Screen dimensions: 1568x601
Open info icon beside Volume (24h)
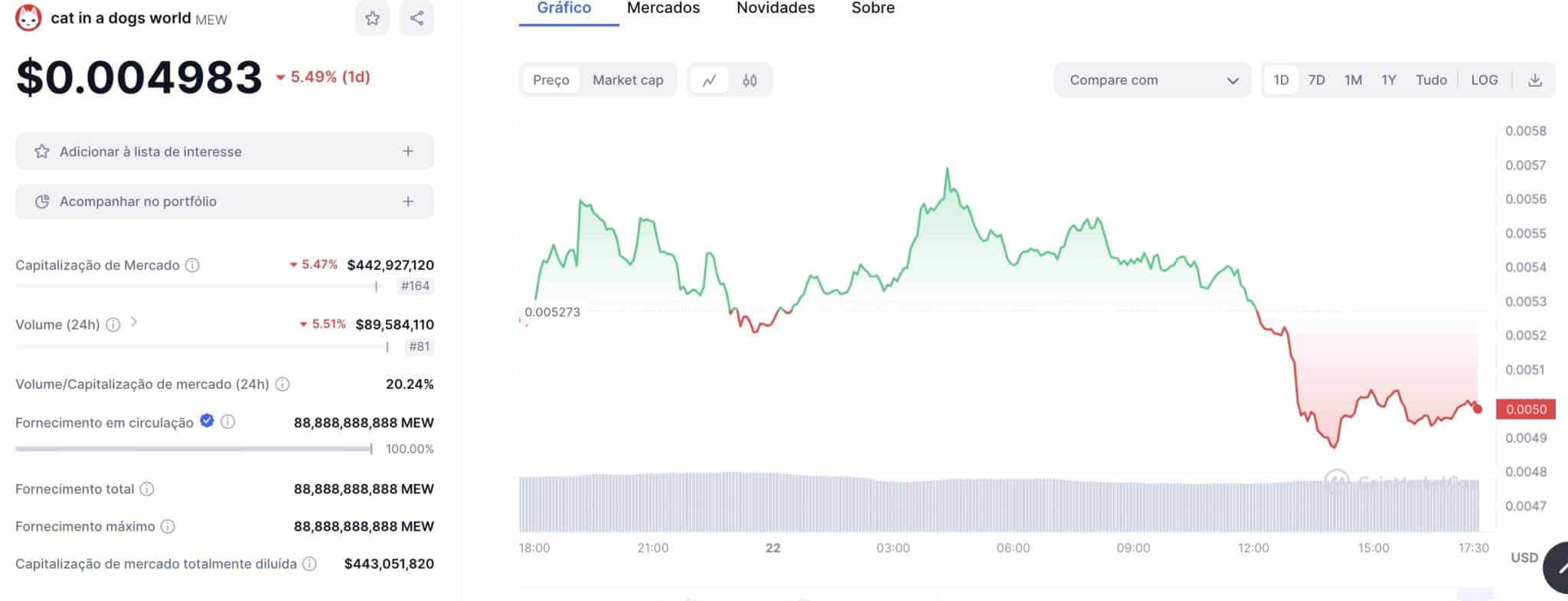point(113,325)
